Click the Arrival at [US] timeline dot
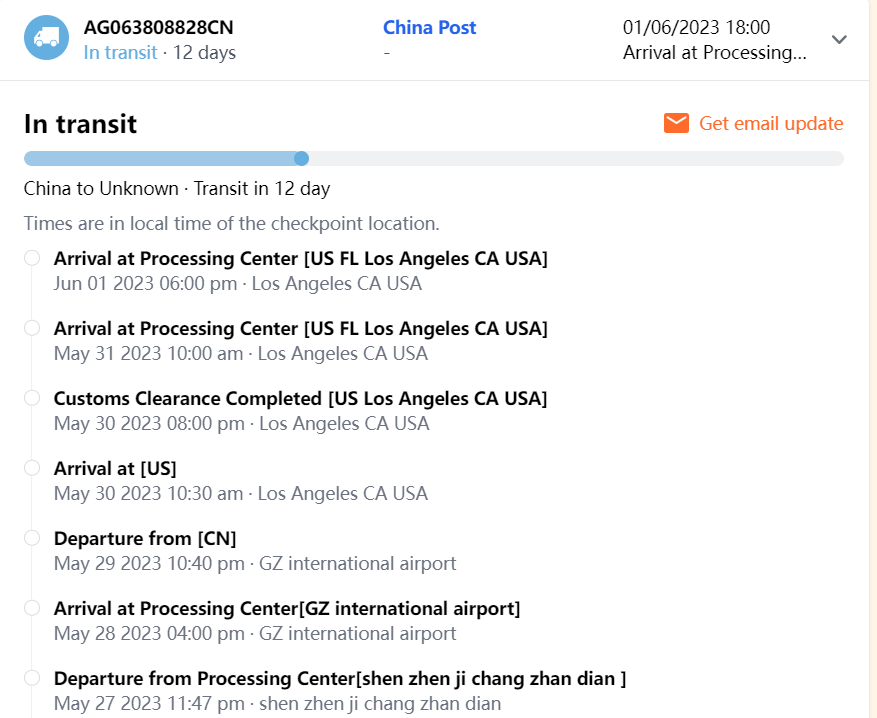This screenshot has height=718, width=877. 32,468
